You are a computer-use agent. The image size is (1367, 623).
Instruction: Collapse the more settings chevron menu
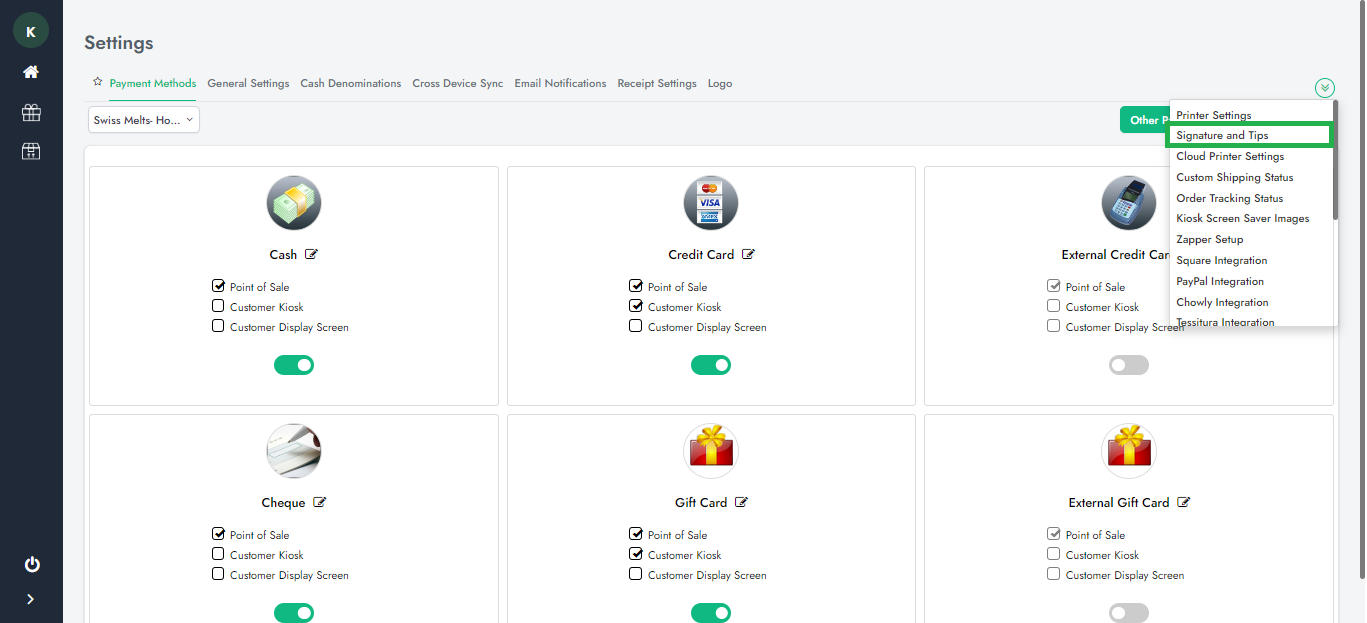pos(1325,88)
